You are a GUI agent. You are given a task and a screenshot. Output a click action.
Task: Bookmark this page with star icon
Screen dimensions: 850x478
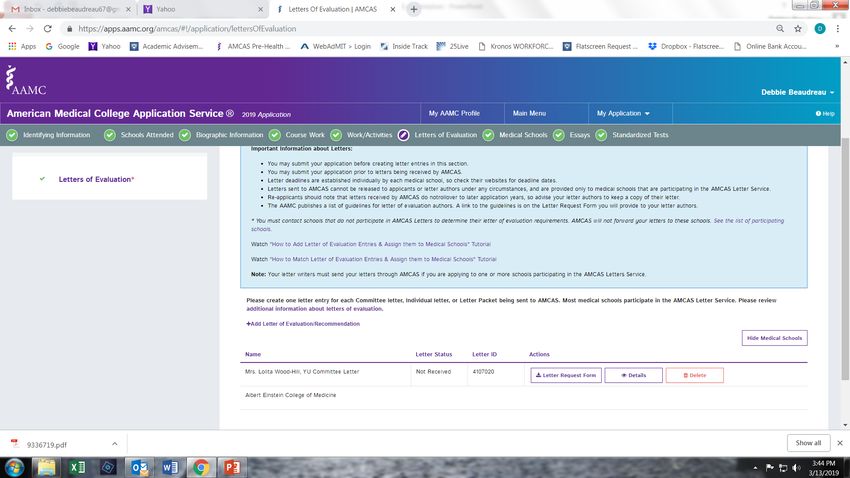(x=798, y=29)
